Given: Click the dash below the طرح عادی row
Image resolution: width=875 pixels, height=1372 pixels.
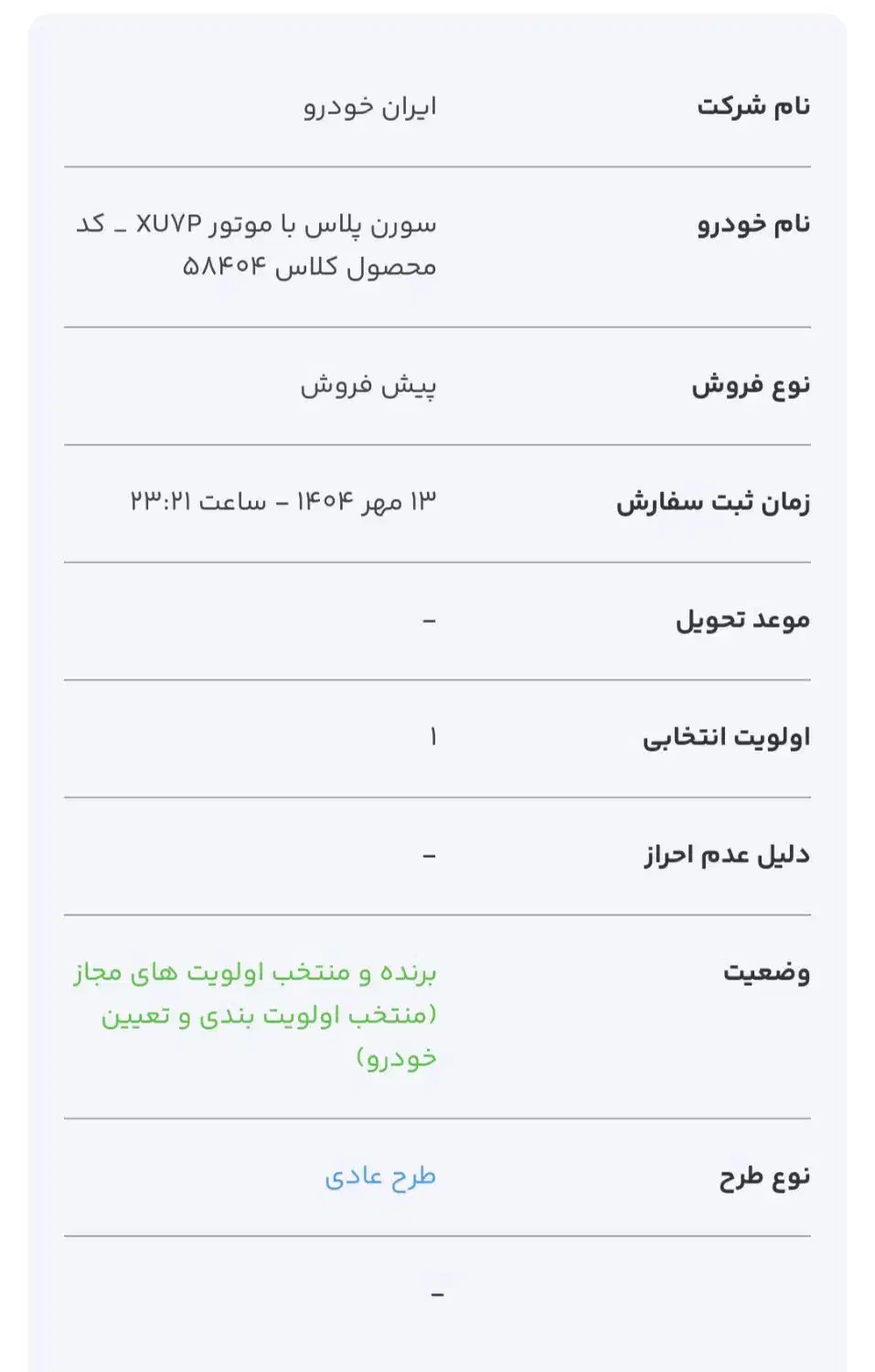Looking at the screenshot, I should coord(437,1294).
